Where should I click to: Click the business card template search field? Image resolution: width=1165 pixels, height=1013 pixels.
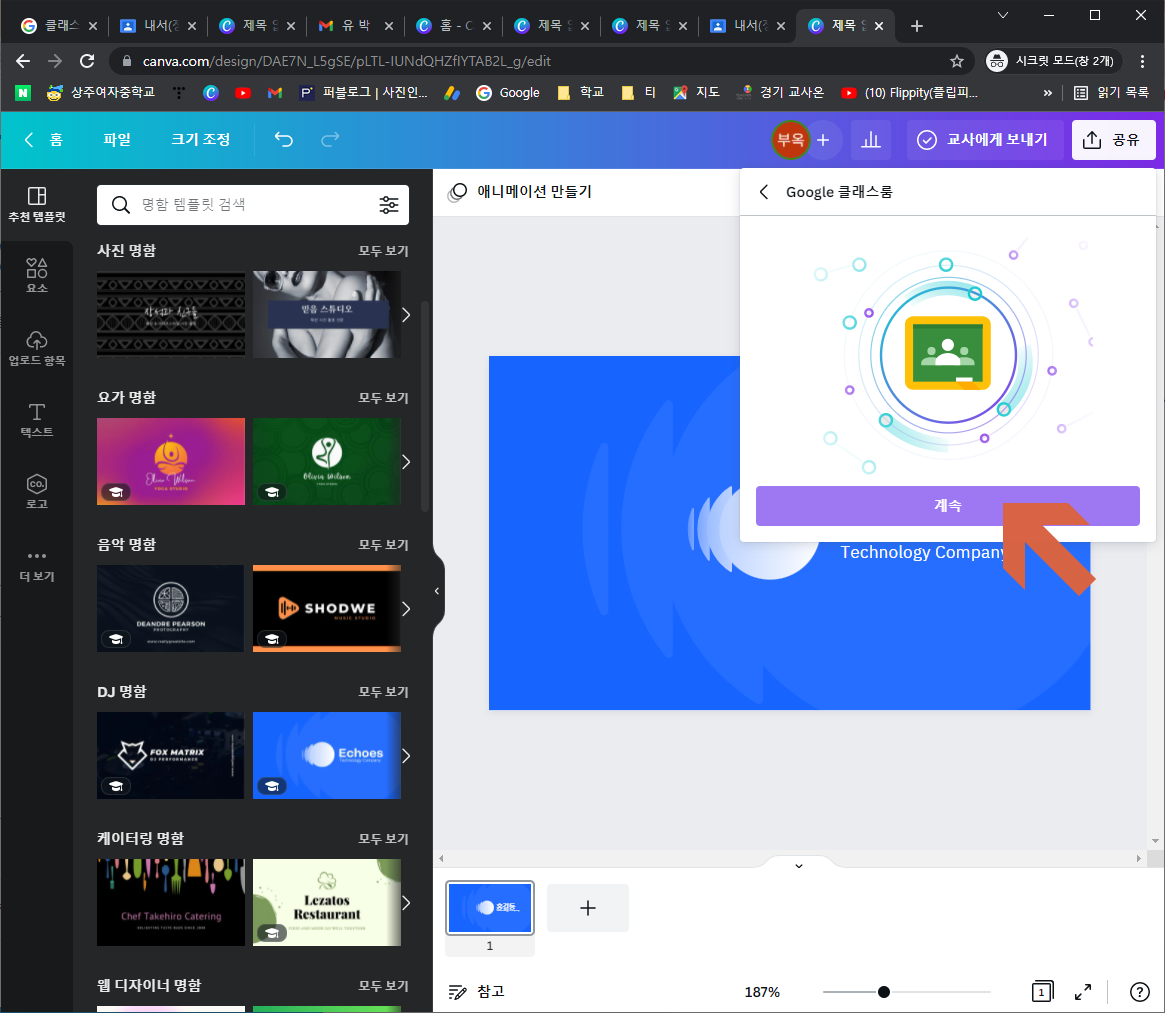tap(253, 204)
